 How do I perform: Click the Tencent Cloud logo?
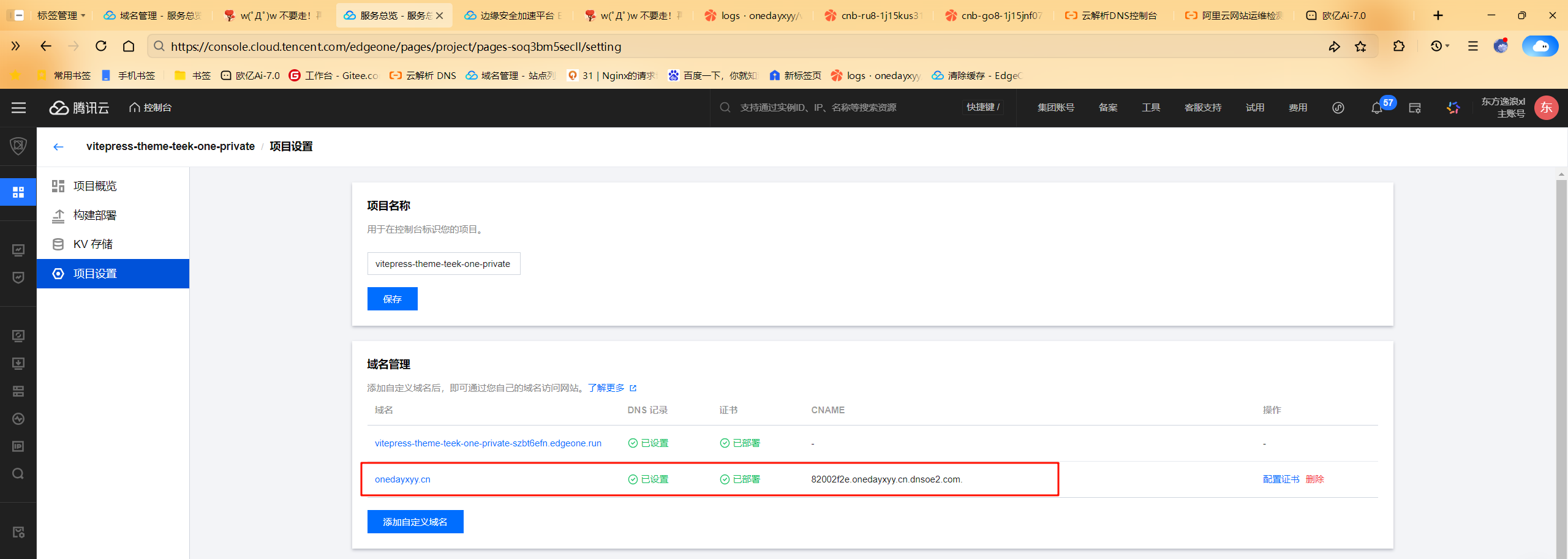click(x=79, y=108)
